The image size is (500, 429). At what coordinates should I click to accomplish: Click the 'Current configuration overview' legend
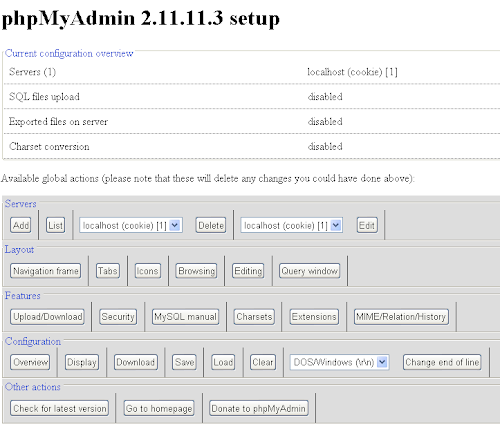pos(69,53)
